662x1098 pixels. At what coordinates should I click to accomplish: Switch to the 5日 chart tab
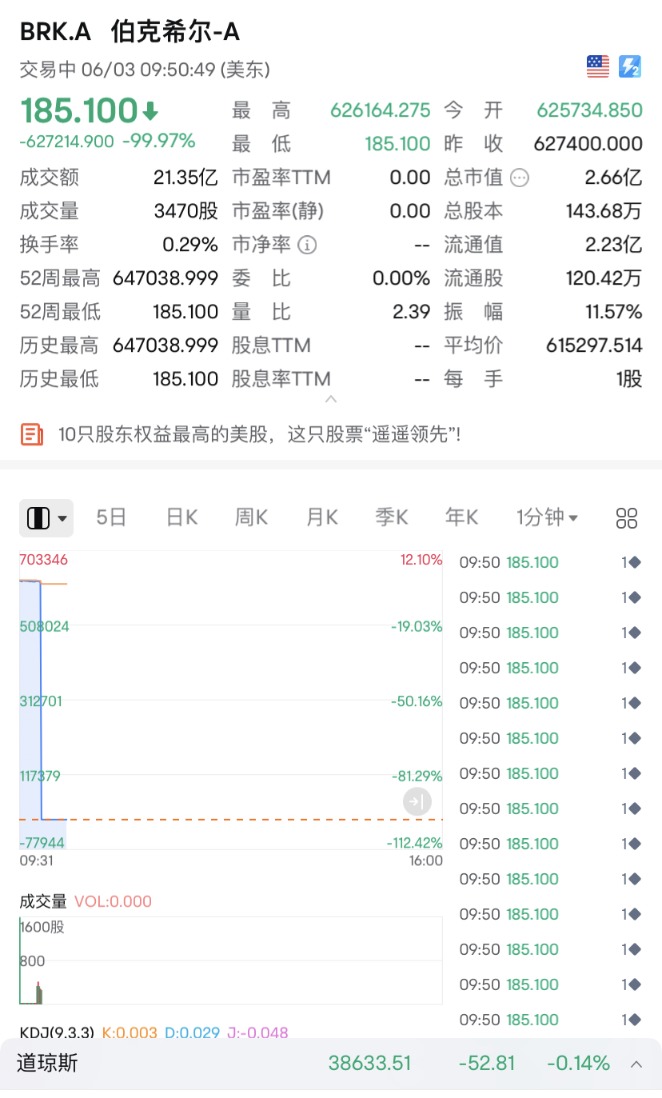coord(111,517)
